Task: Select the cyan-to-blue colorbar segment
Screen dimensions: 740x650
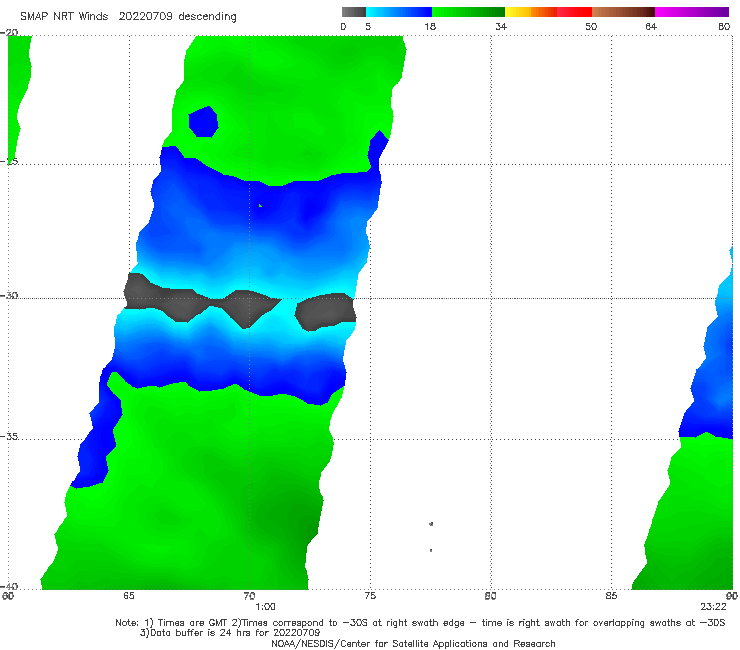Action: point(399,12)
